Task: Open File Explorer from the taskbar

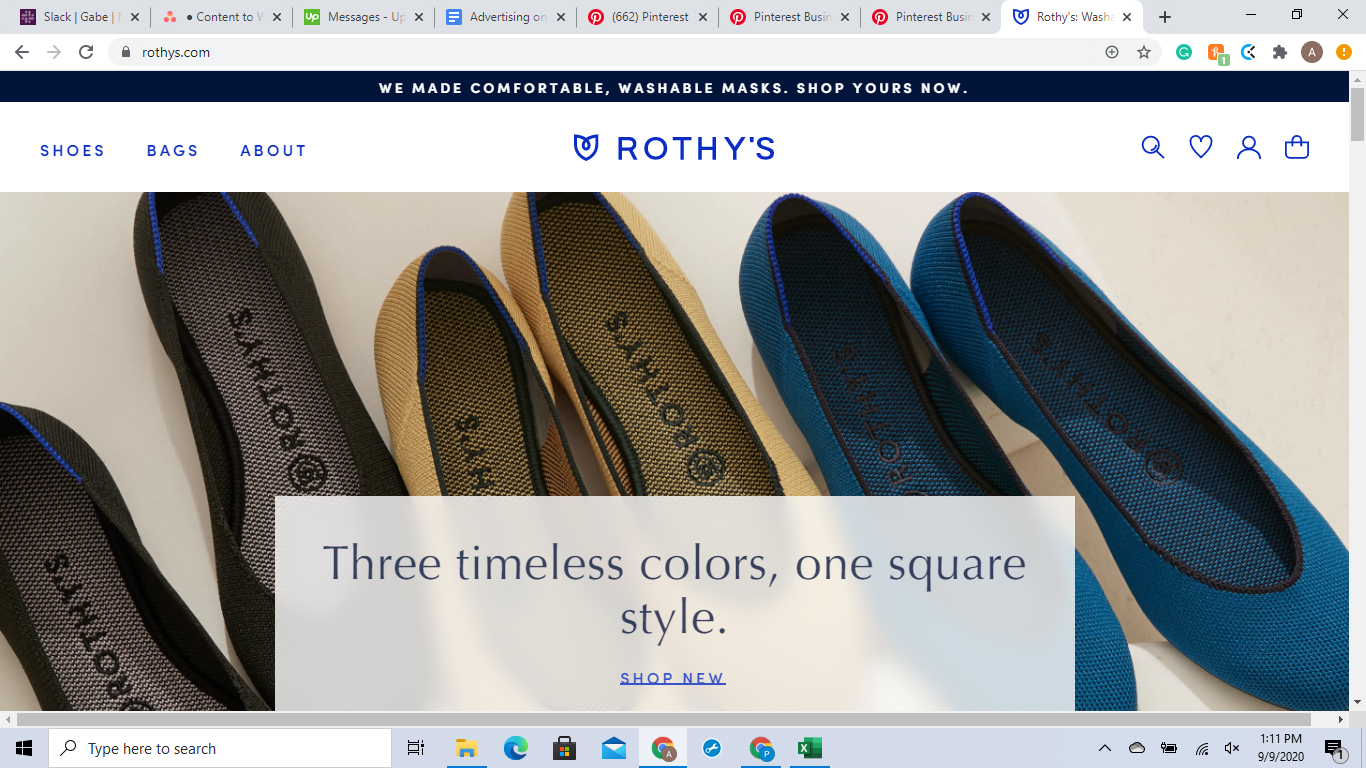Action: [466, 748]
